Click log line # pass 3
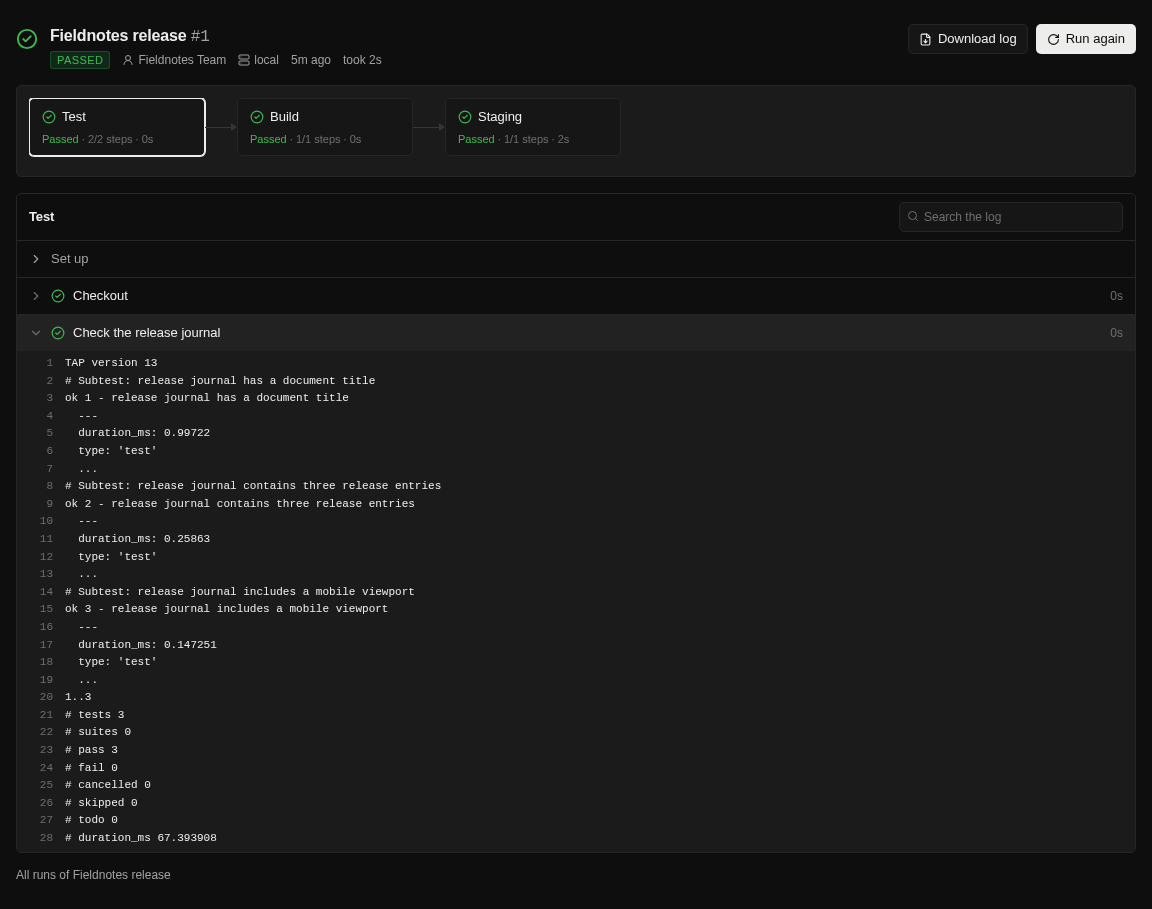1152x909 pixels. (91, 750)
